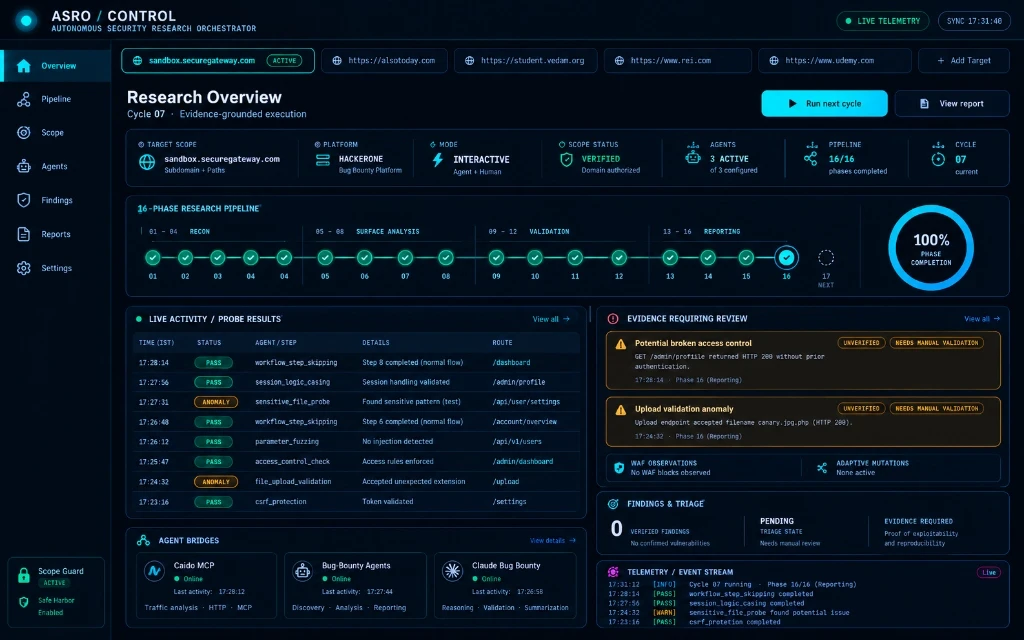Click Run next cycle button
This screenshot has height=640, width=1024.
click(x=824, y=103)
